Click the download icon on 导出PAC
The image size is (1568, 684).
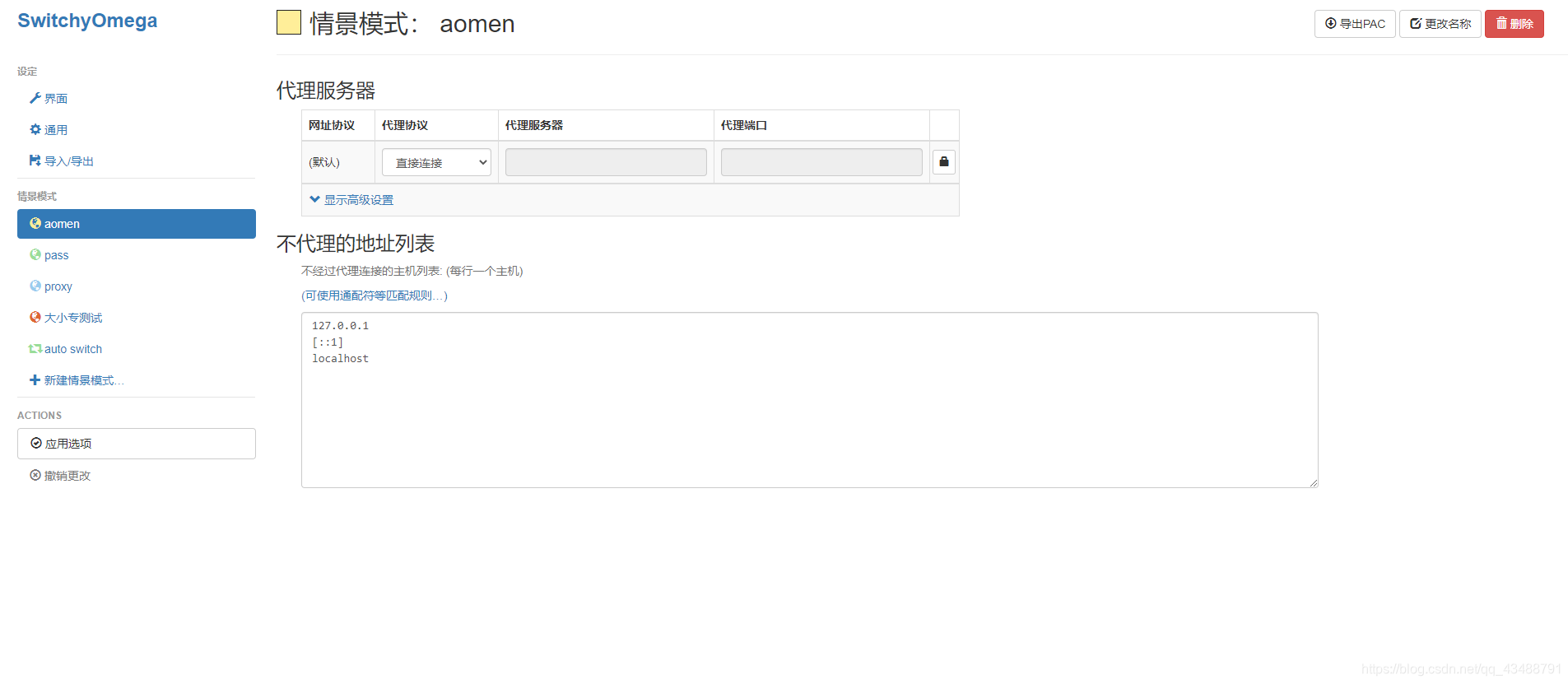click(x=1331, y=23)
